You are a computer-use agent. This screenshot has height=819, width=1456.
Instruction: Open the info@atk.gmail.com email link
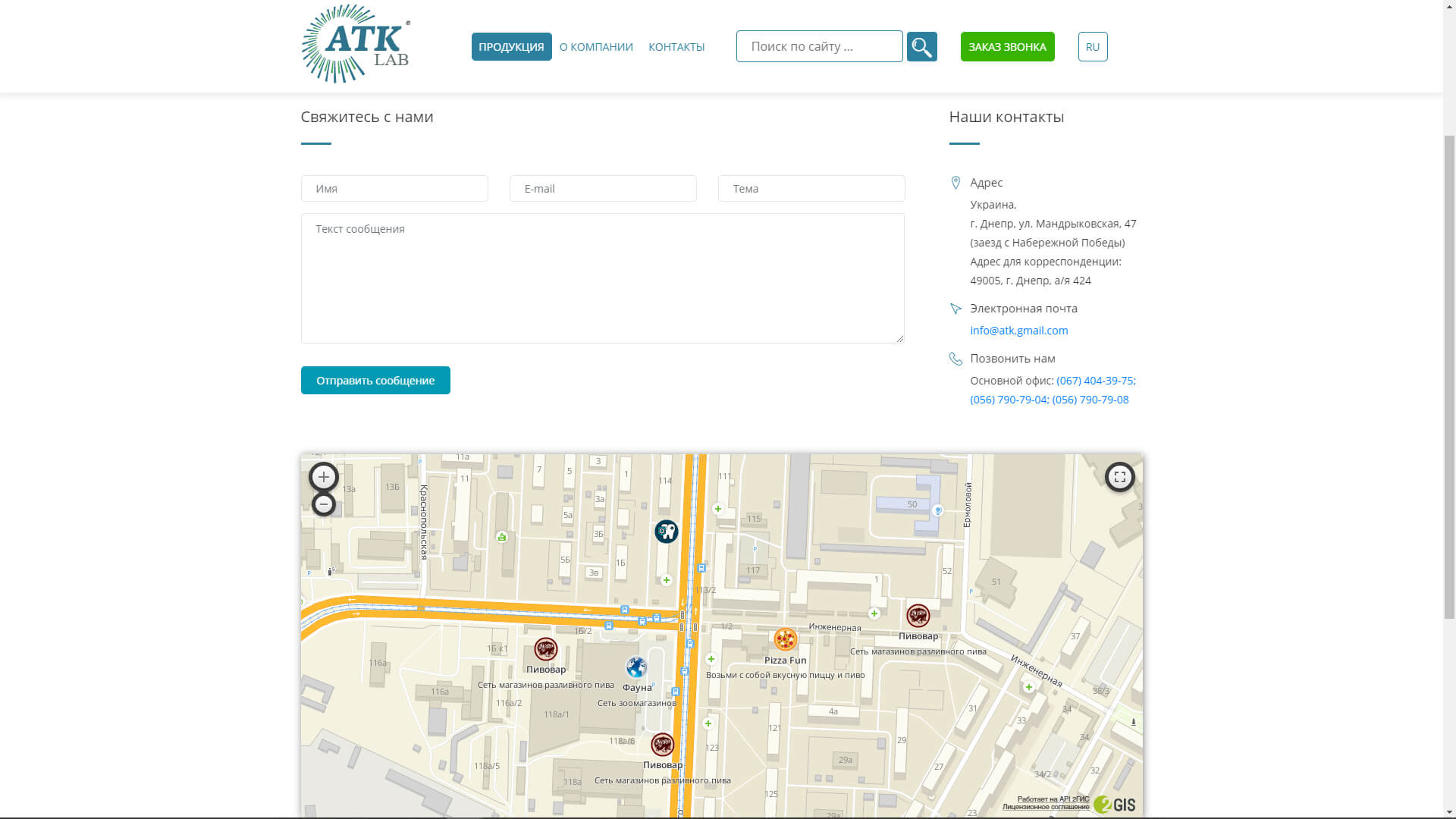click(1018, 331)
